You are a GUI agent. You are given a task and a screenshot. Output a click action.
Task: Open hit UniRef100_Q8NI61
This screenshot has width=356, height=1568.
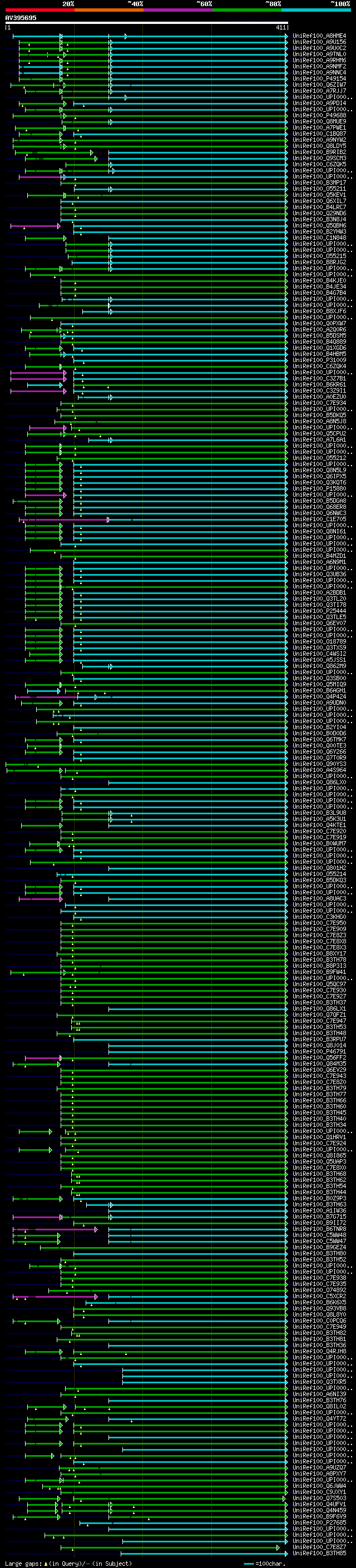[x=319, y=532]
